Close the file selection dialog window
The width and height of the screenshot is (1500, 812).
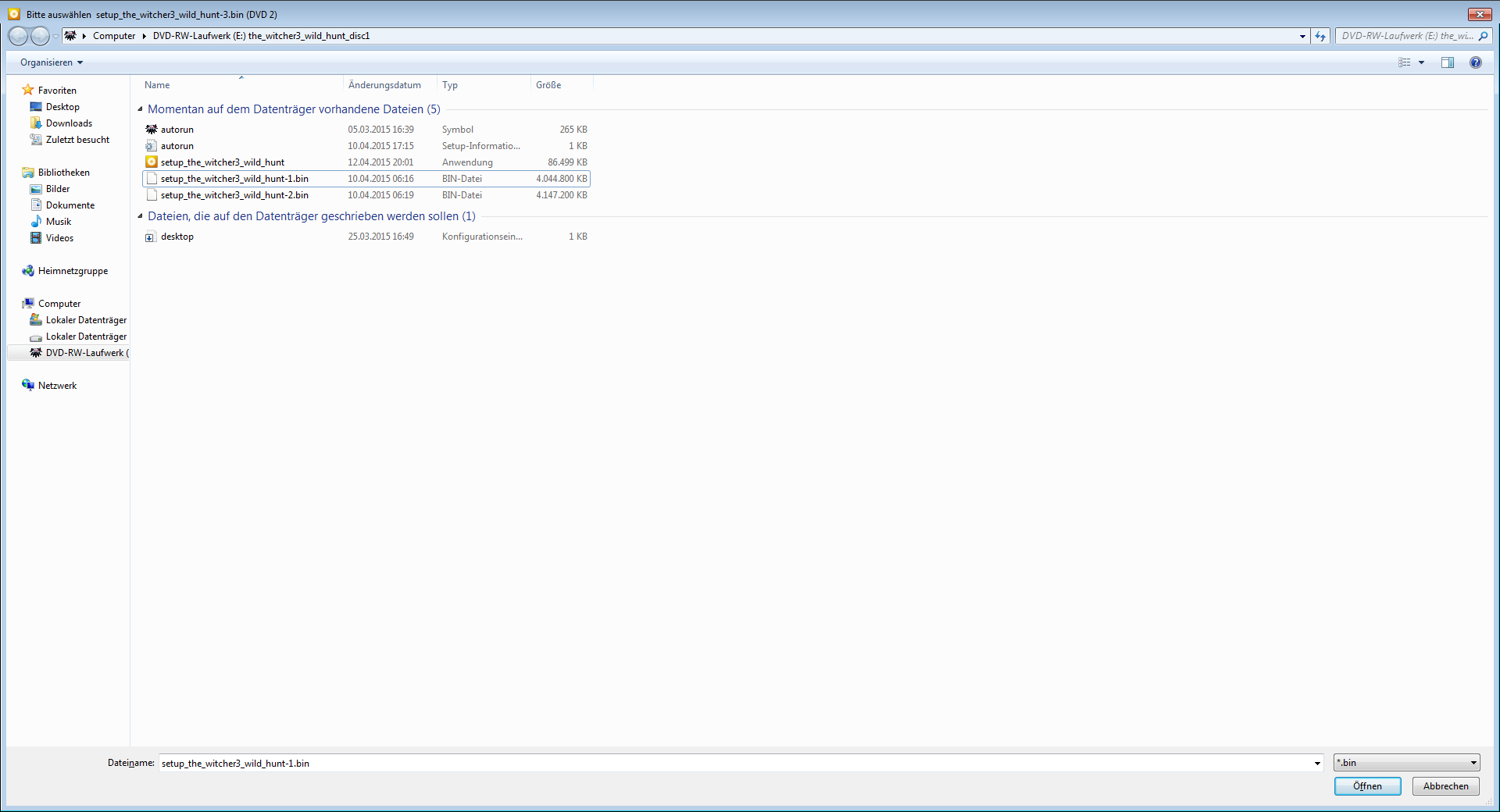pyautogui.click(x=1480, y=14)
